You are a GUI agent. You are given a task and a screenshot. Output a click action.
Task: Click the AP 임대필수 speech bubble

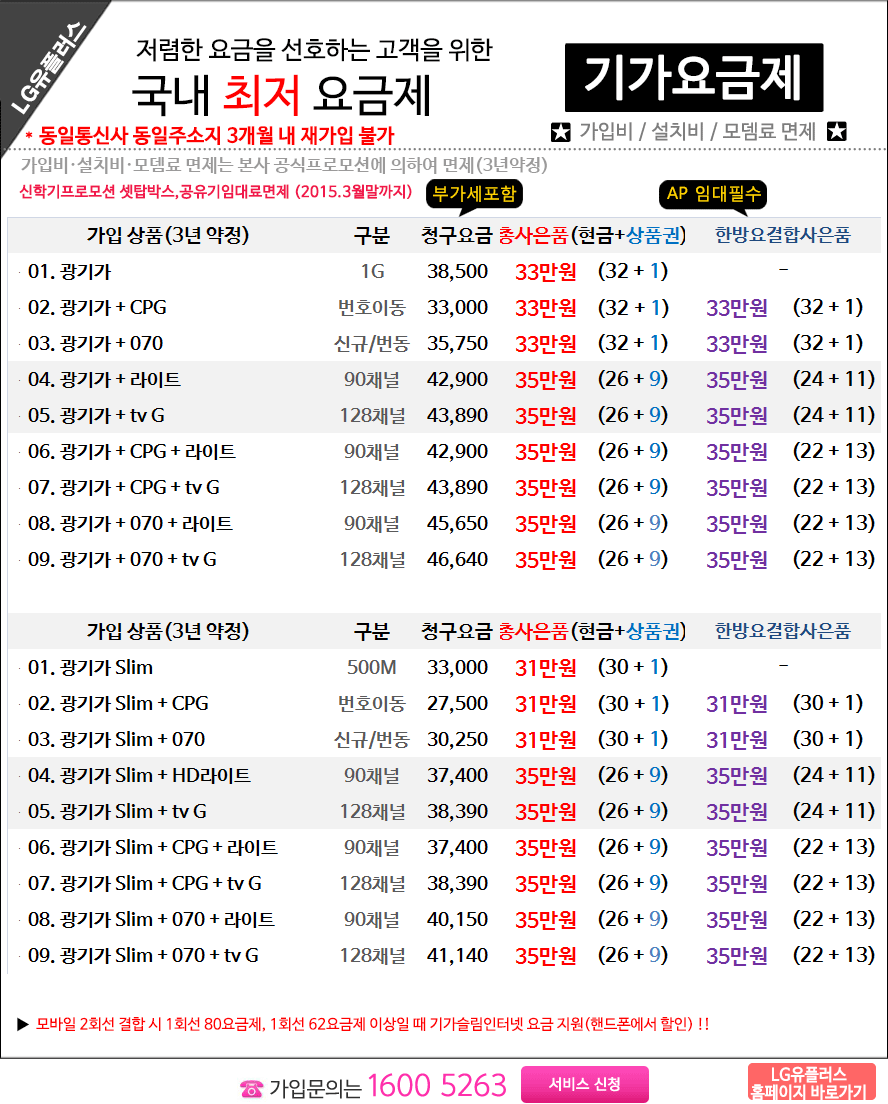click(x=712, y=193)
